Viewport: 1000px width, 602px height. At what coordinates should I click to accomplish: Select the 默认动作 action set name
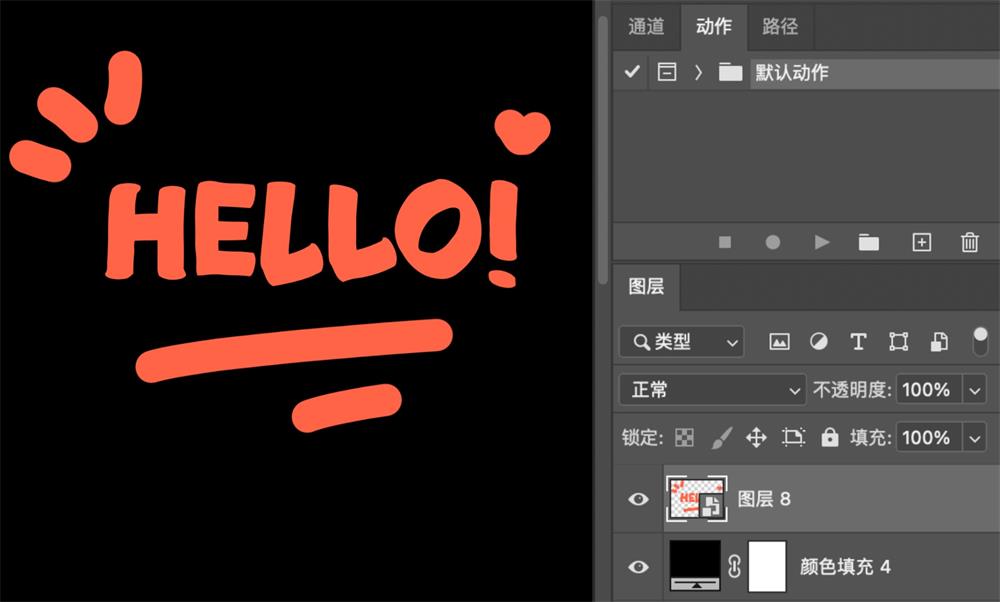pyautogui.click(x=792, y=73)
